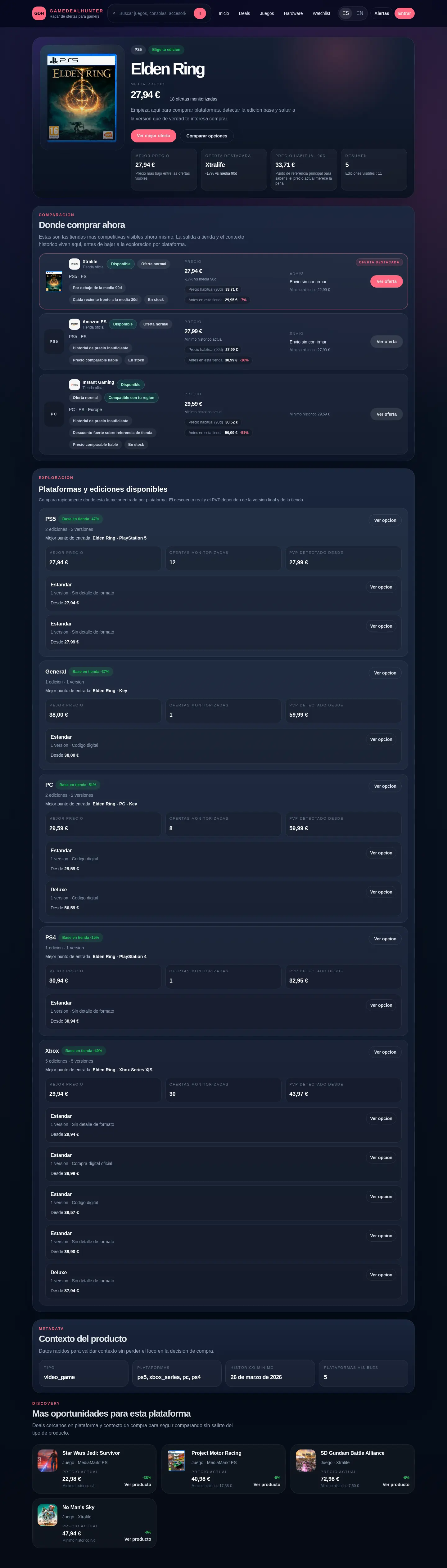This screenshot has height=1568, width=447.
Task: Open the Star Wars Jedi: Survivor thumbnail
Action: click(x=47, y=1460)
